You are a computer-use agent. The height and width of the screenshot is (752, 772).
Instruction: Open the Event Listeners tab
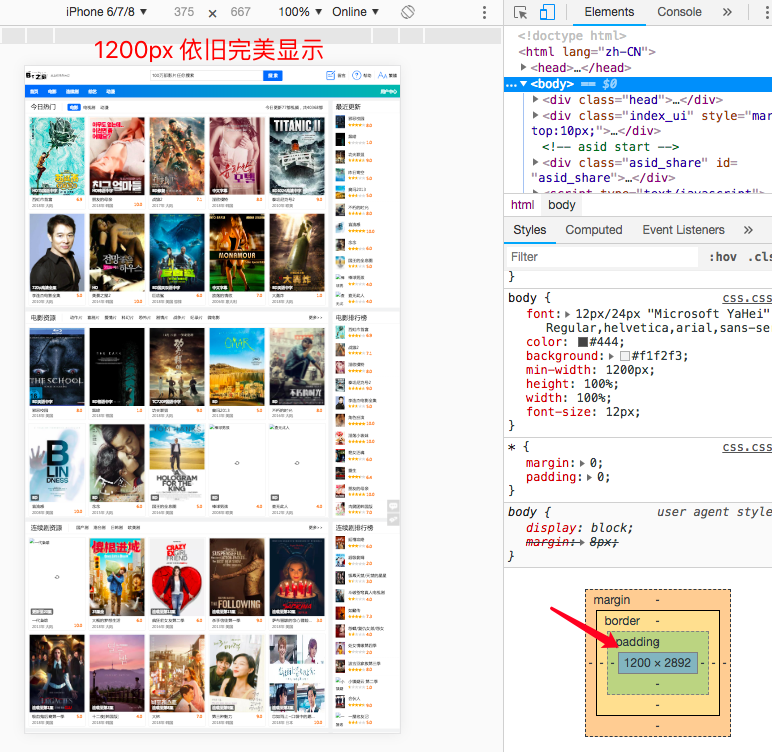[x=683, y=230]
